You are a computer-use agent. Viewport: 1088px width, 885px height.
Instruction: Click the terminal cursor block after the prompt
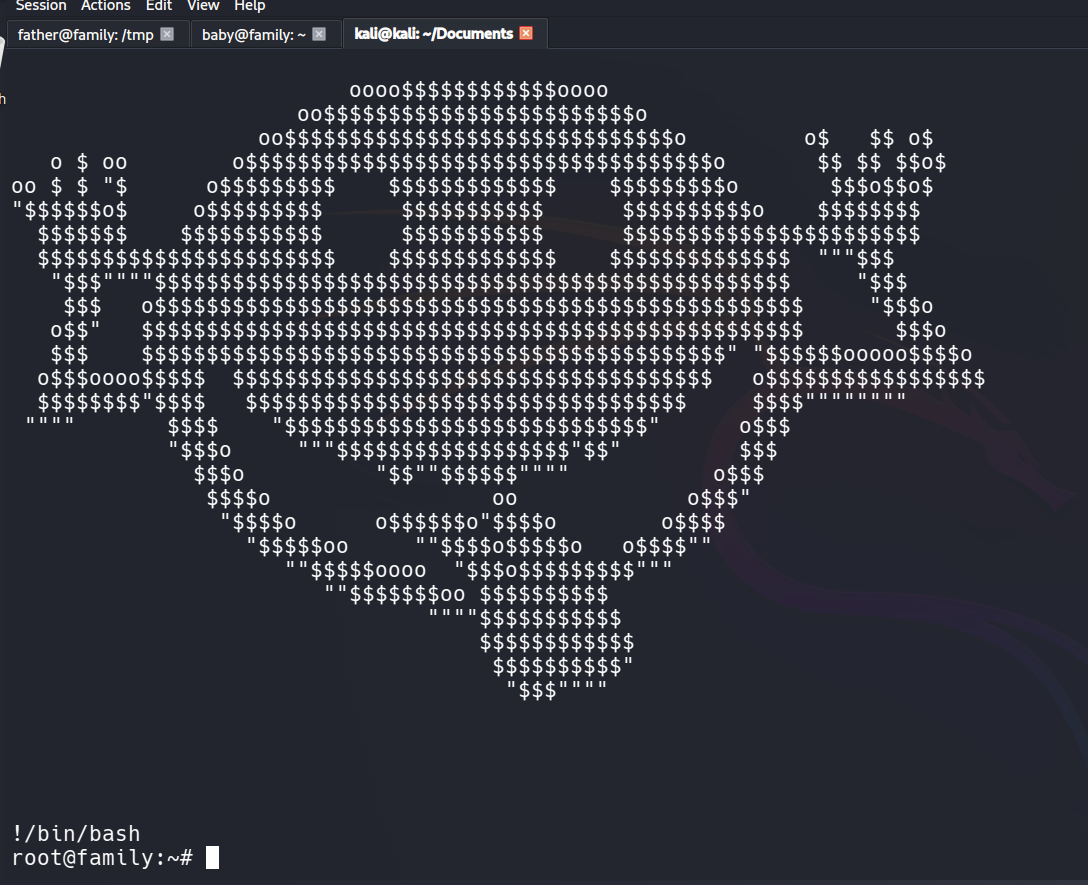click(x=212, y=857)
